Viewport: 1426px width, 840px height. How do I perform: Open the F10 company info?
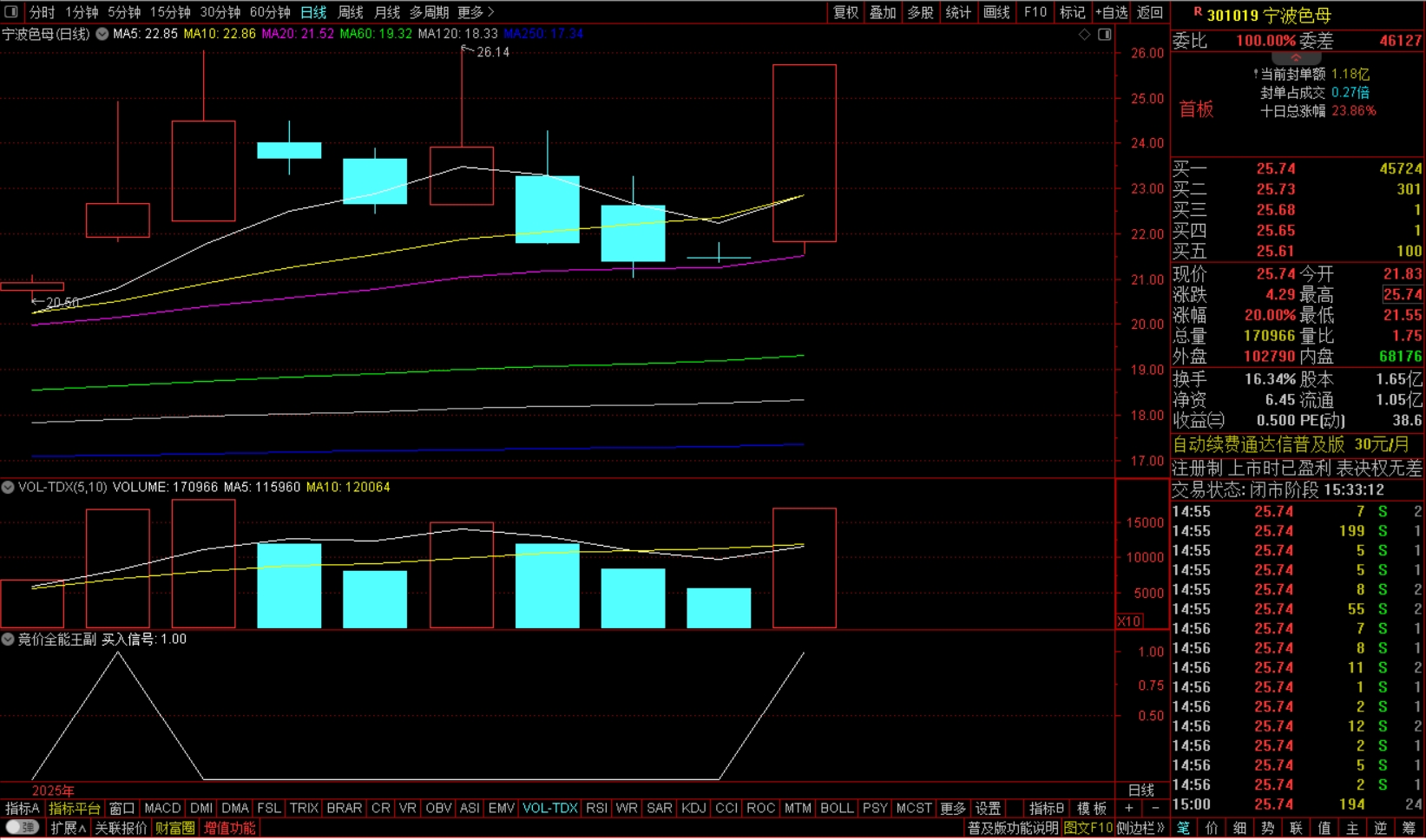(x=1035, y=12)
